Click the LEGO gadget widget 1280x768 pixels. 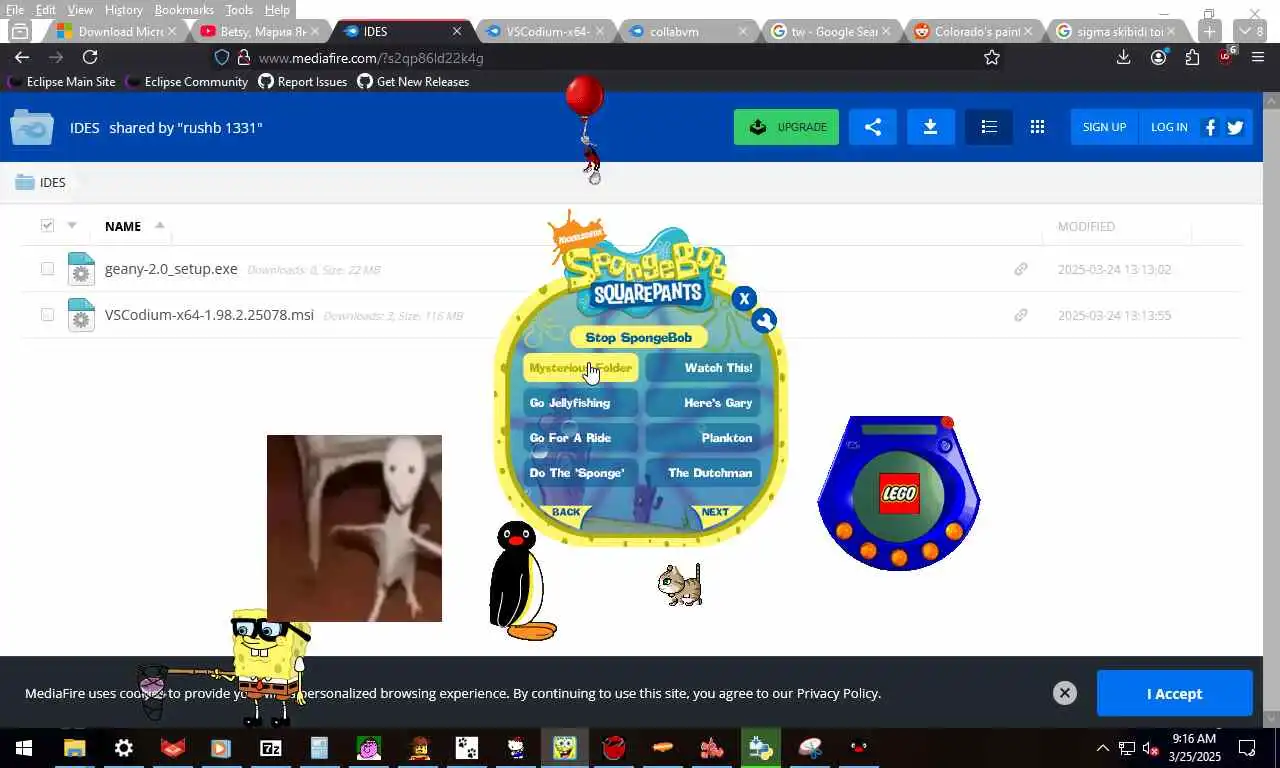pyautogui.click(x=898, y=494)
